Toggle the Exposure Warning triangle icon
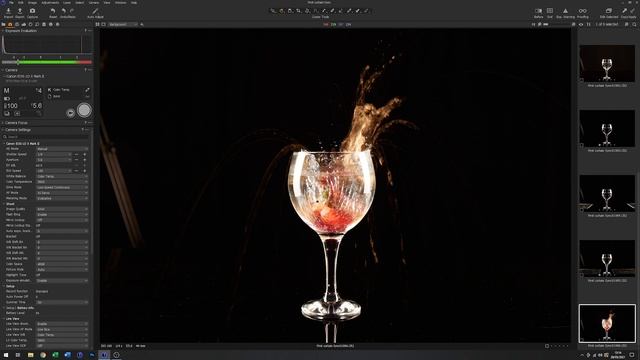The width and height of the screenshot is (640, 360). click(x=565, y=11)
